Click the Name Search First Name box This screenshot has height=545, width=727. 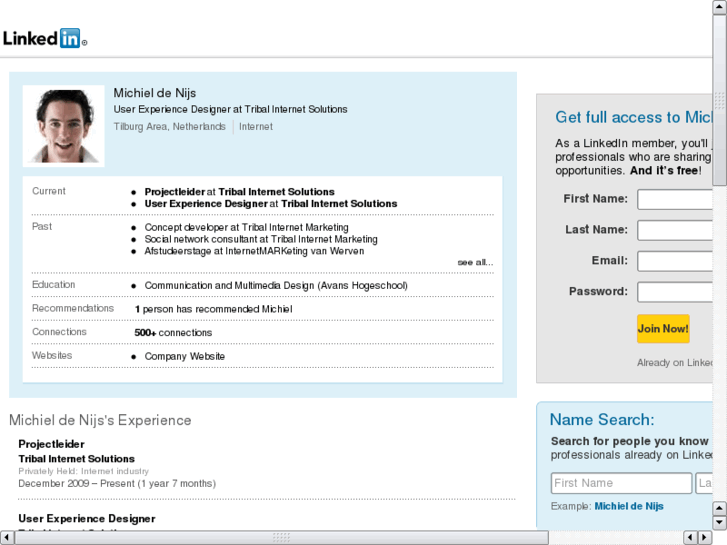[621, 483]
